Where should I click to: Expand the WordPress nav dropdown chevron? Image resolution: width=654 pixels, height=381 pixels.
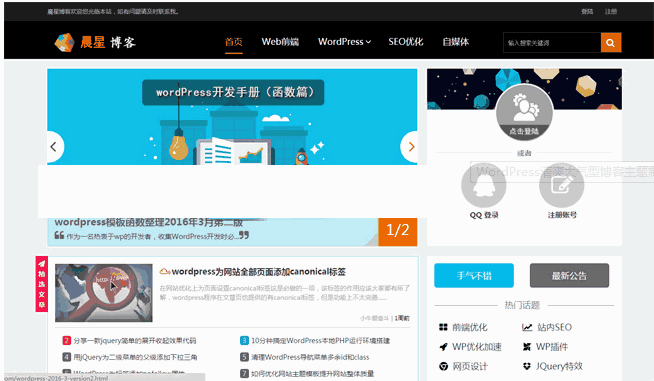point(368,42)
